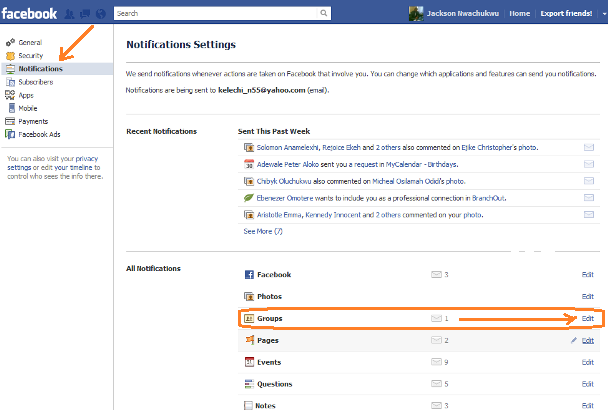Screen dimensions: 608x410
Task: Click the General gears icon
Action: click(x=10, y=42)
